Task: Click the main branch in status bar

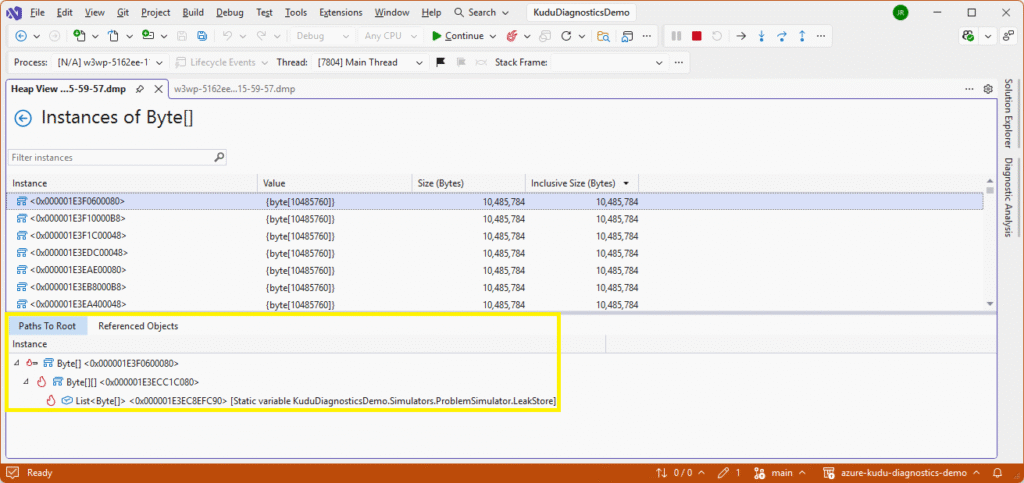Action: [x=780, y=473]
